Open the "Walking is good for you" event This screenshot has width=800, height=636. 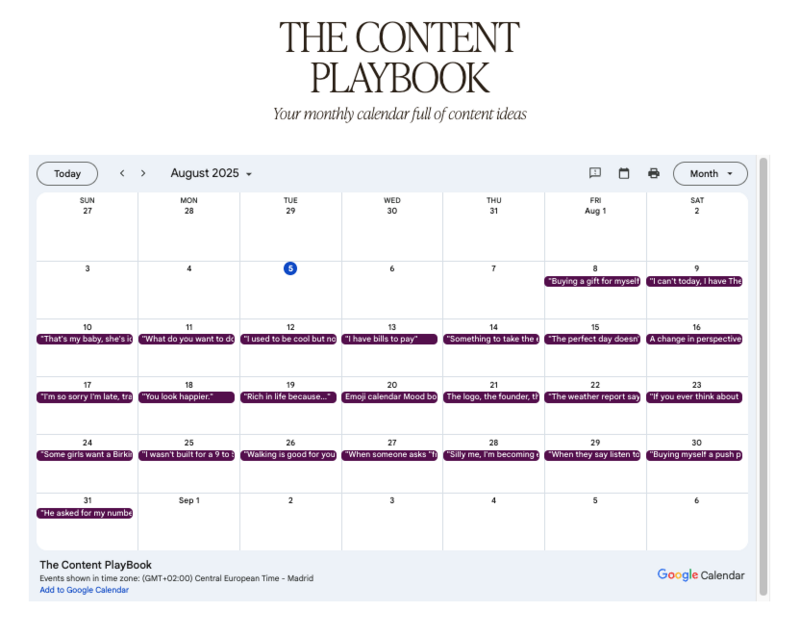(x=288, y=455)
